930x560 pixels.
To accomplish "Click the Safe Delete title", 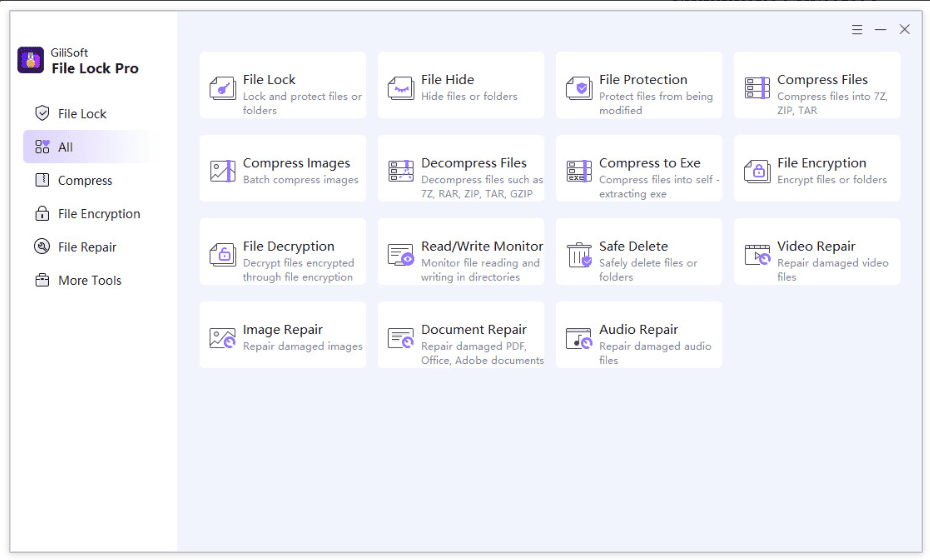I will coord(633,246).
